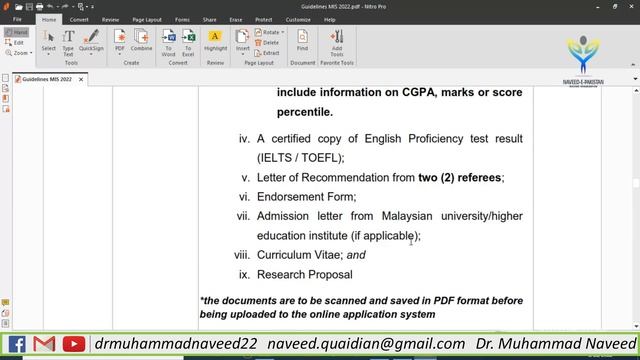Expand the Select tool arrow
This screenshot has height=360, width=640.
click(x=48, y=54)
